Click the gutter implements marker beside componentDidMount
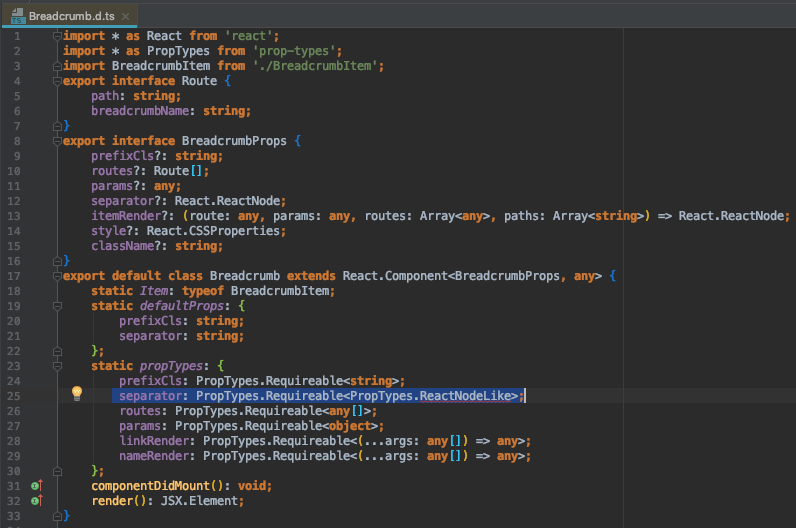Screen dimensions: 796x528 point(37,486)
